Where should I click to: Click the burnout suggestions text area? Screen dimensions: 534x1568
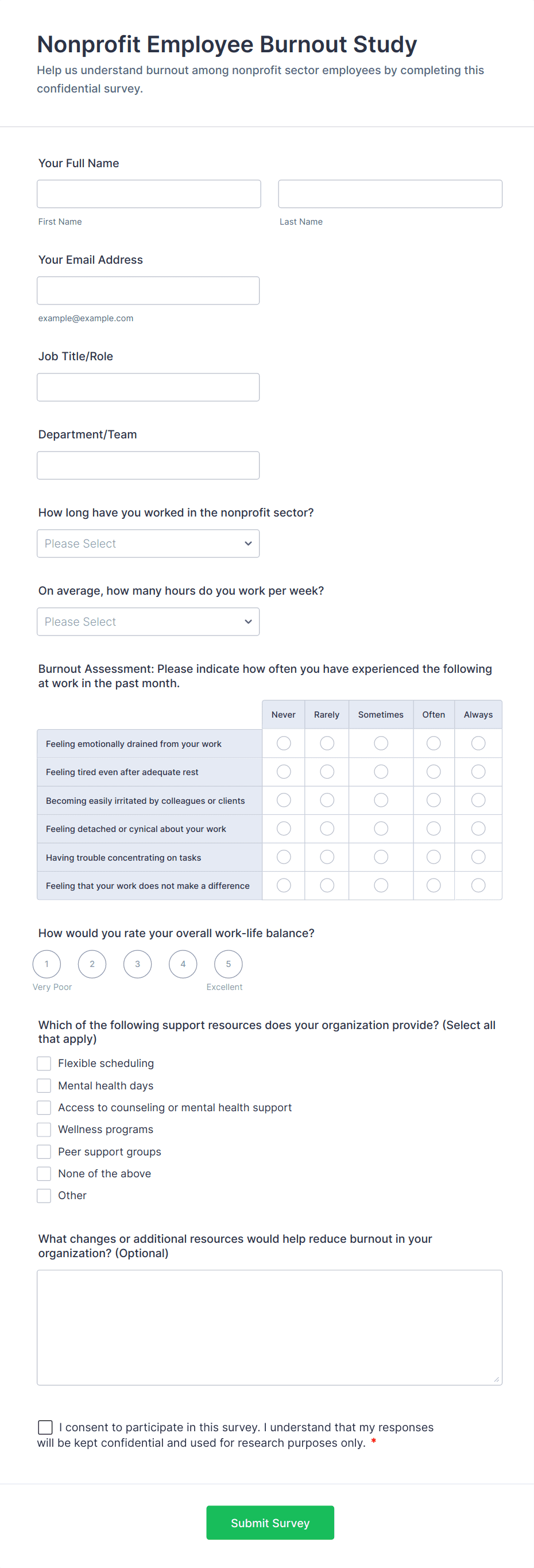click(269, 1328)
